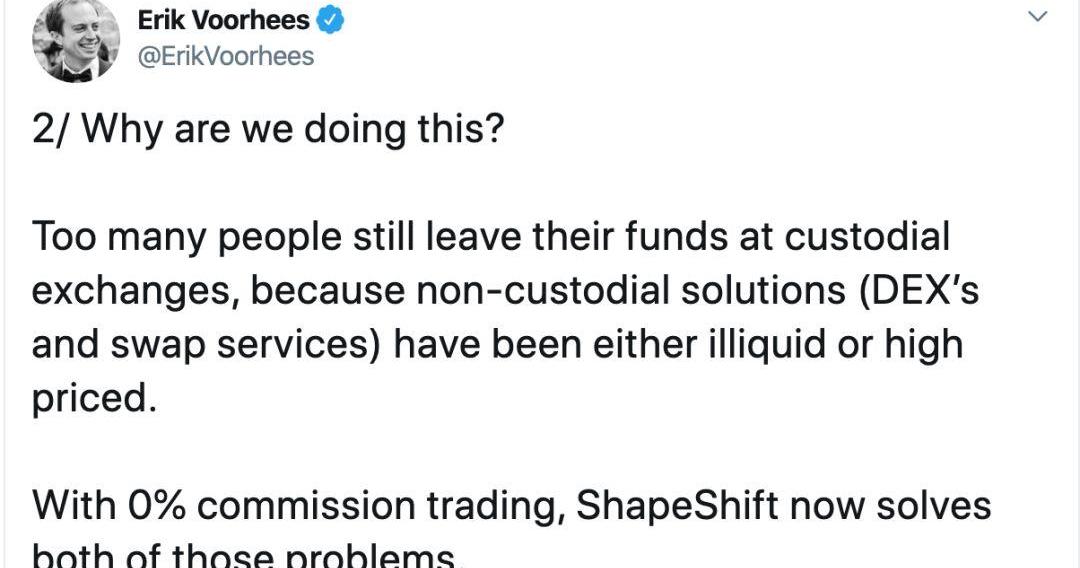Click the Erik Voorhees display name

point(223,19)
